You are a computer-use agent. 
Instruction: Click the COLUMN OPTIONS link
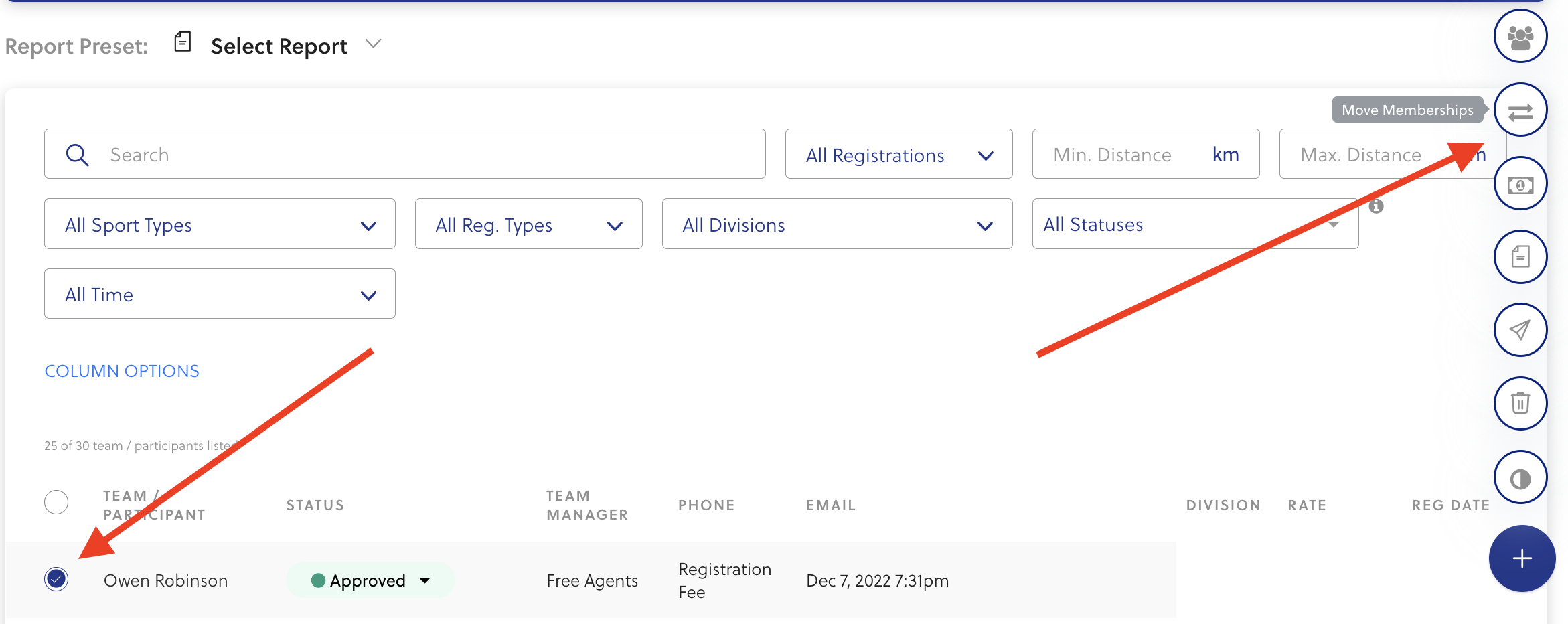point(122,371)
